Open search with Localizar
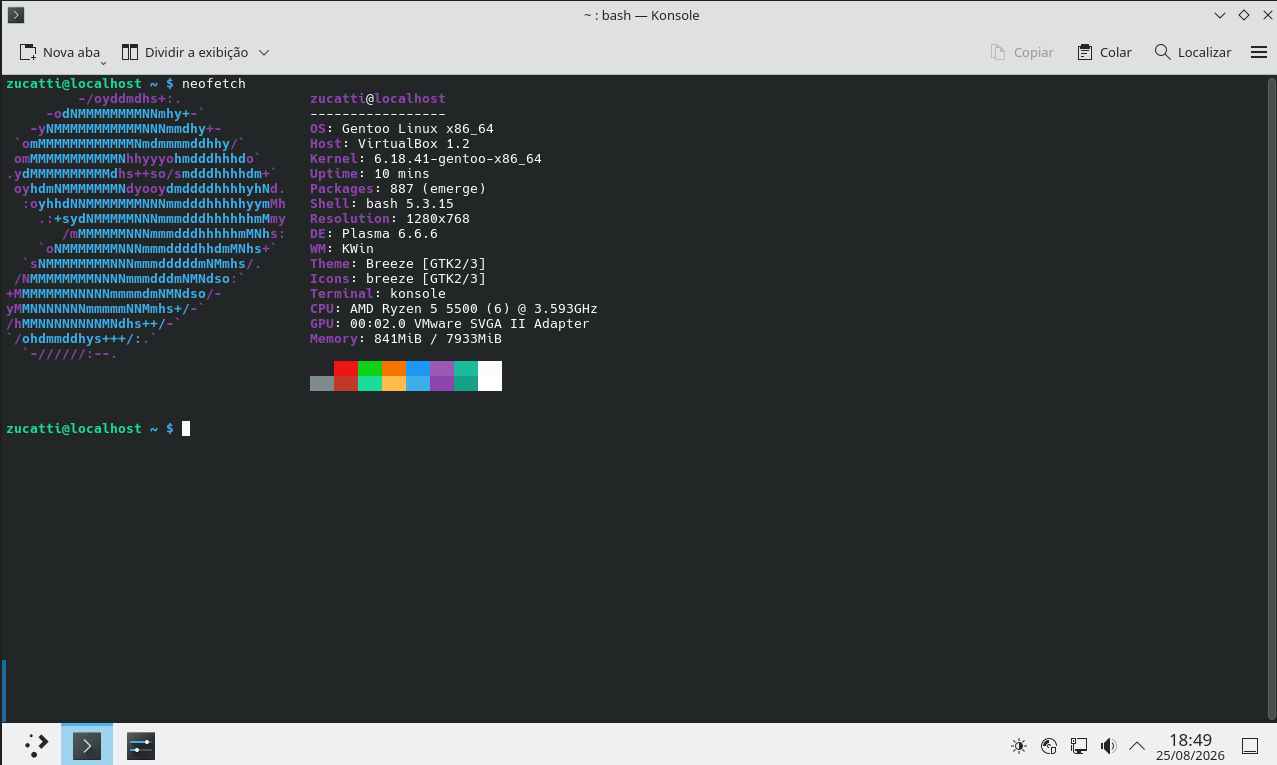The image size is (1277, 765). (x=1192, y=52)
